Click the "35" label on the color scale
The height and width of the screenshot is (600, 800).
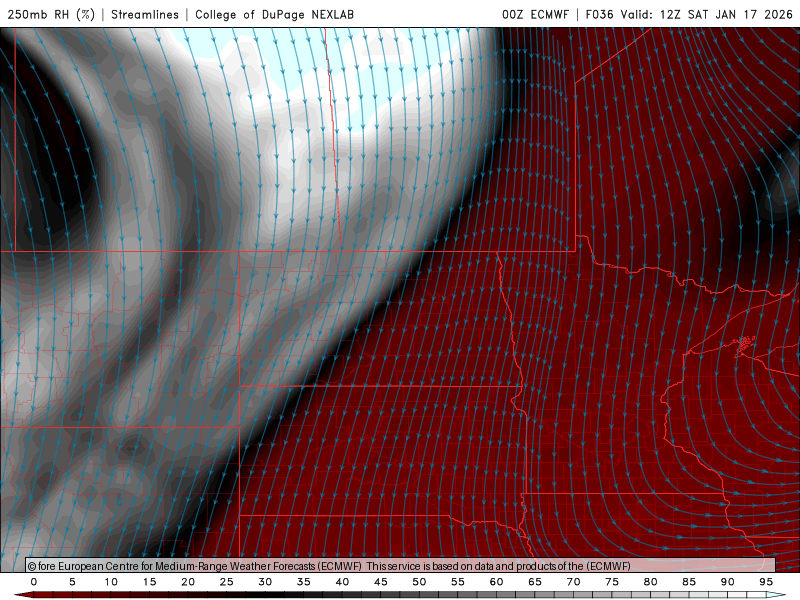pos(304,582)
